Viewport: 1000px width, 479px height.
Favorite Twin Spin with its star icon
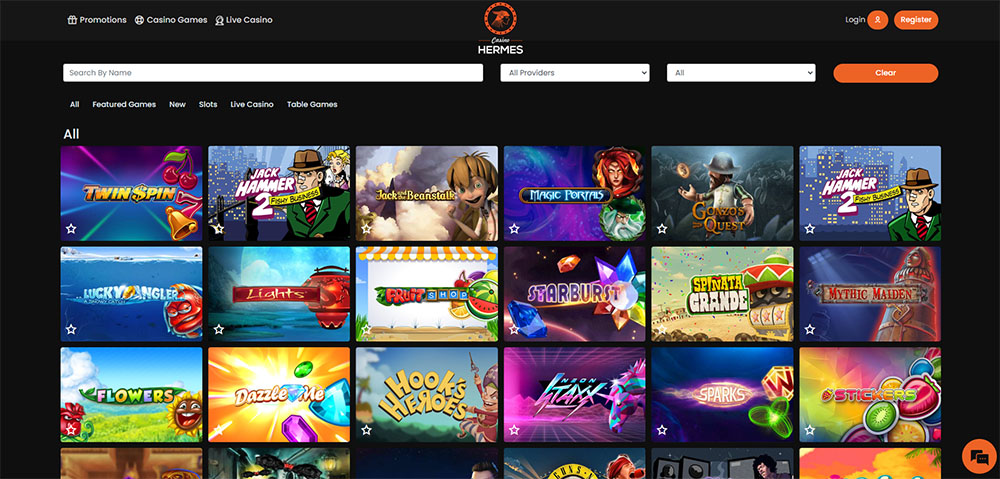(71, 228)
